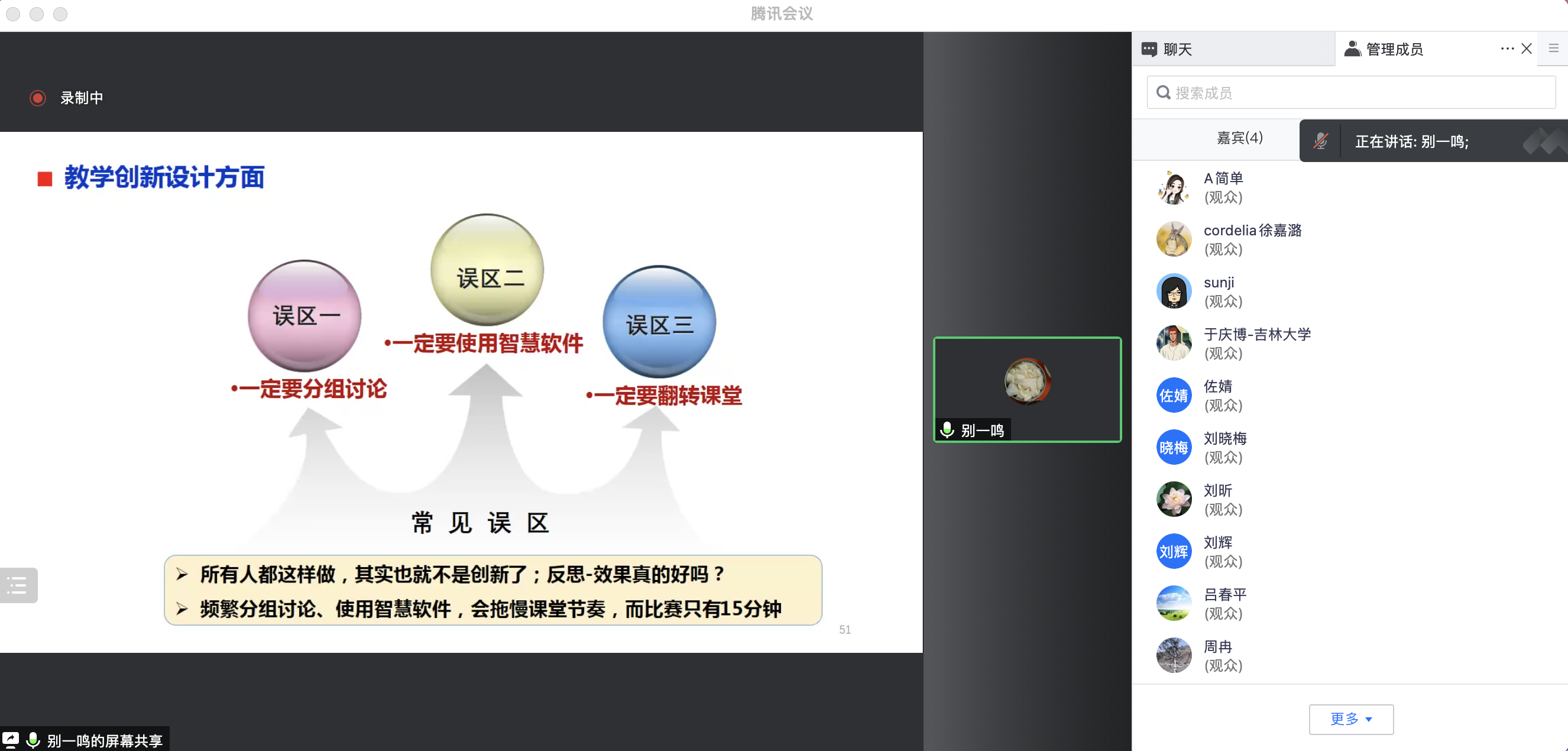Image resolution: width=1568 pixels, height=751 pixels.
Task: Click the 常见误区 label on slide
Action: point(481,523)
